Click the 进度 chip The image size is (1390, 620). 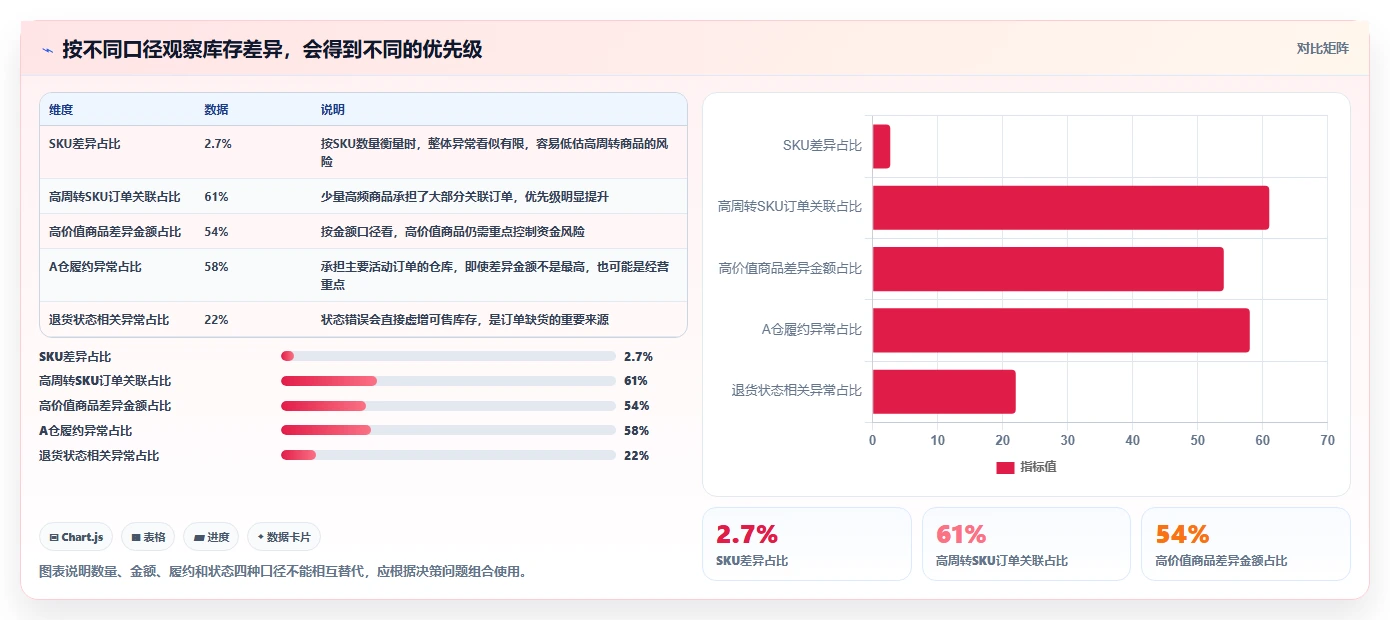click(x=212, y=537)
